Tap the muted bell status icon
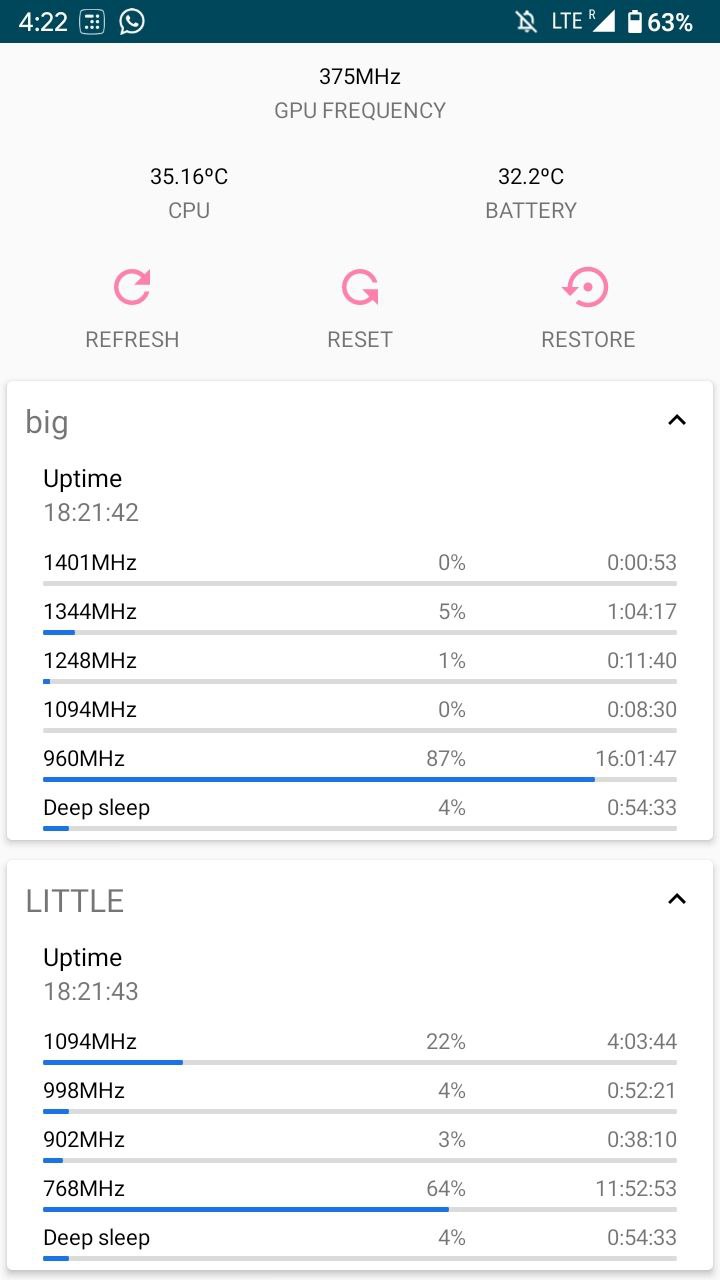Screen dimensions: 720x1280 (526, 21)
